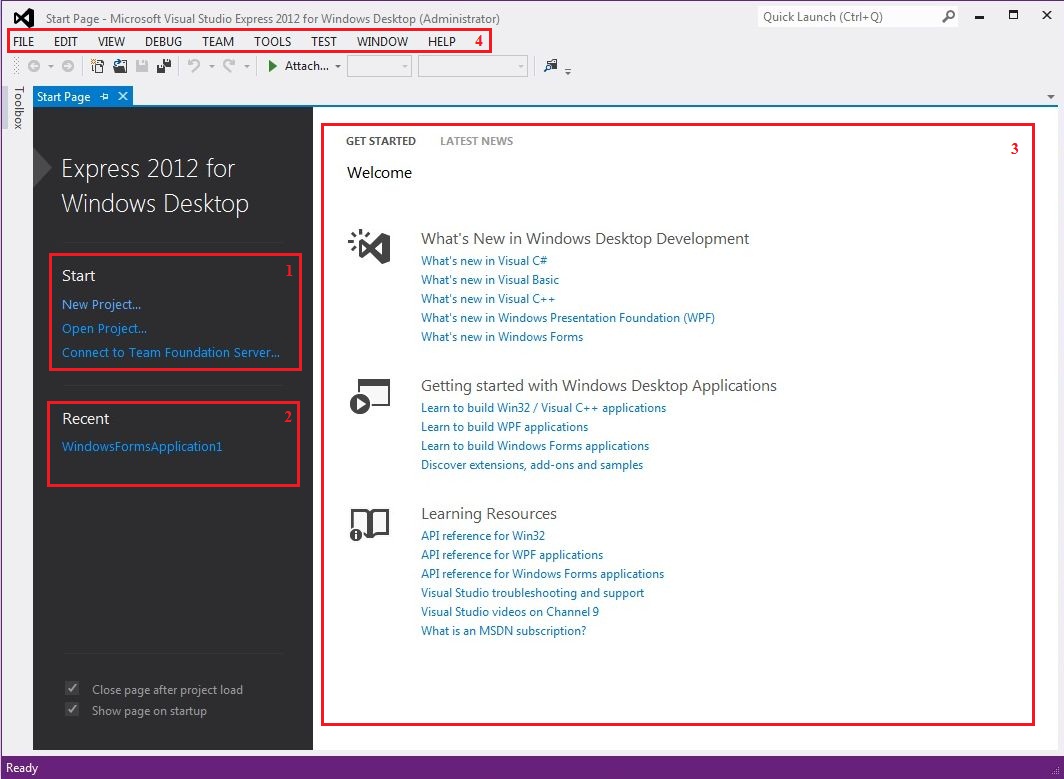Click the Save All toolbar icon

[x=162, y=67]
